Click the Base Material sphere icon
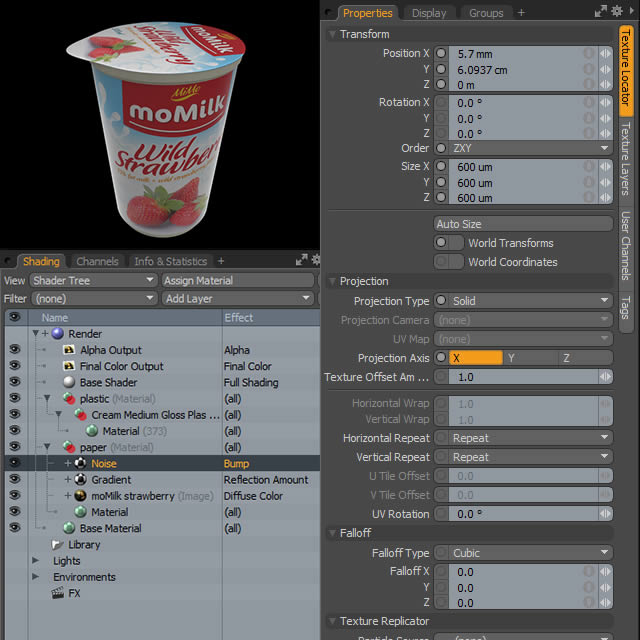Viewport: 640px width, 640px height. 69,528
